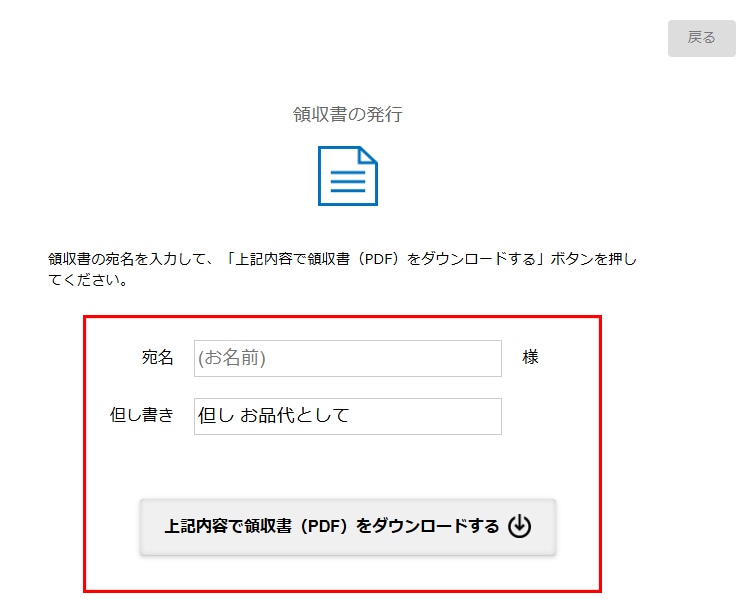Click the 領収書の発行 heading
Screen dimensions: 748x610
point(347,114)
